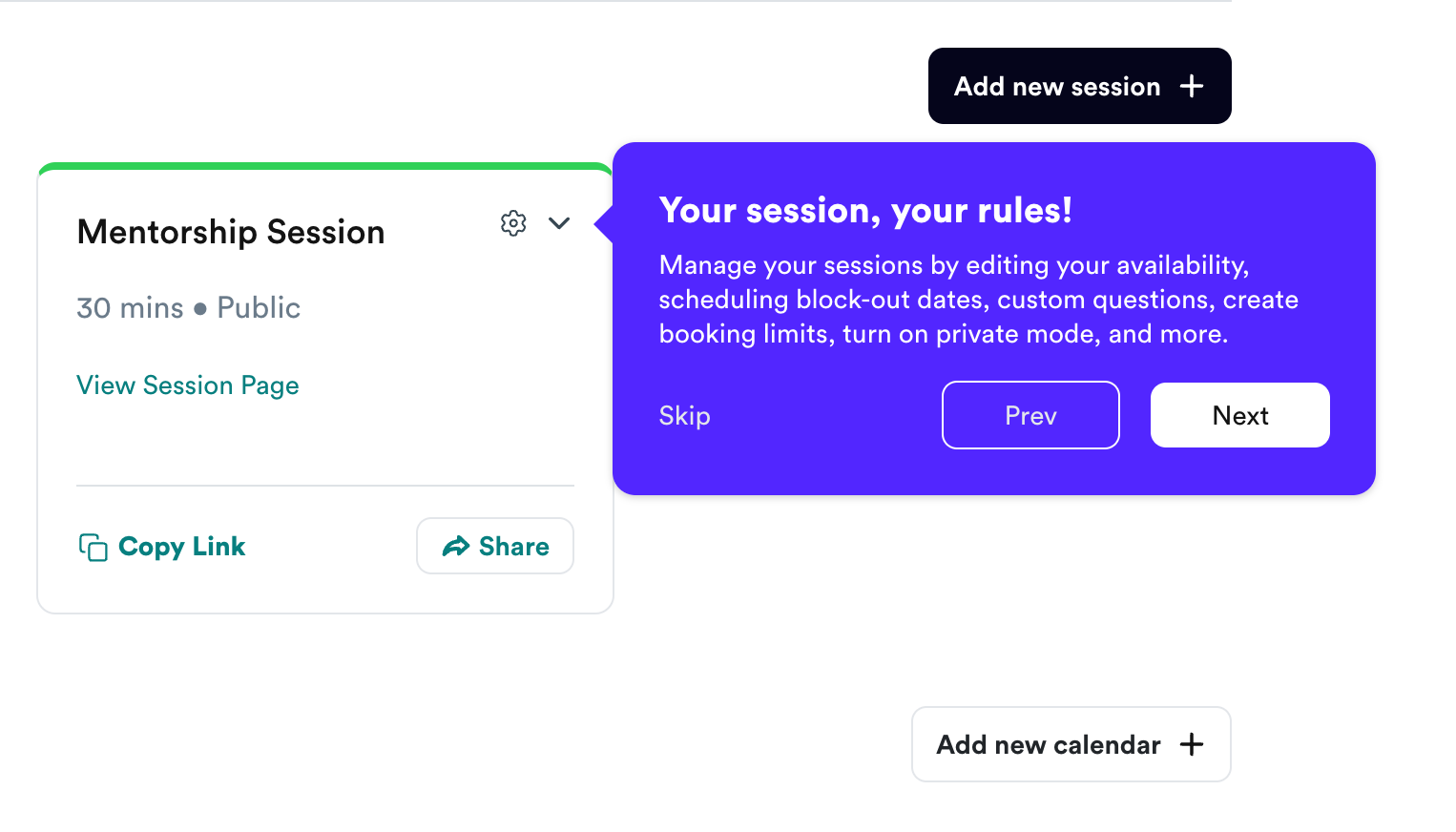Select the Mentorship Session title
The height and width of the screenshot is (832, 1456).
(x=231, y=232)
